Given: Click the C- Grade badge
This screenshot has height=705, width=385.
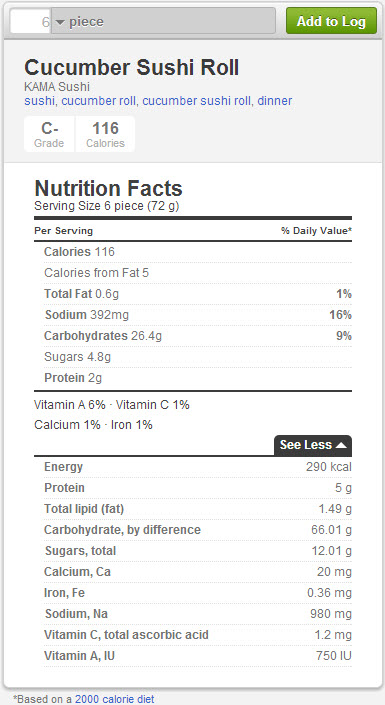Looking at the screenshot, I should [49, 134].
